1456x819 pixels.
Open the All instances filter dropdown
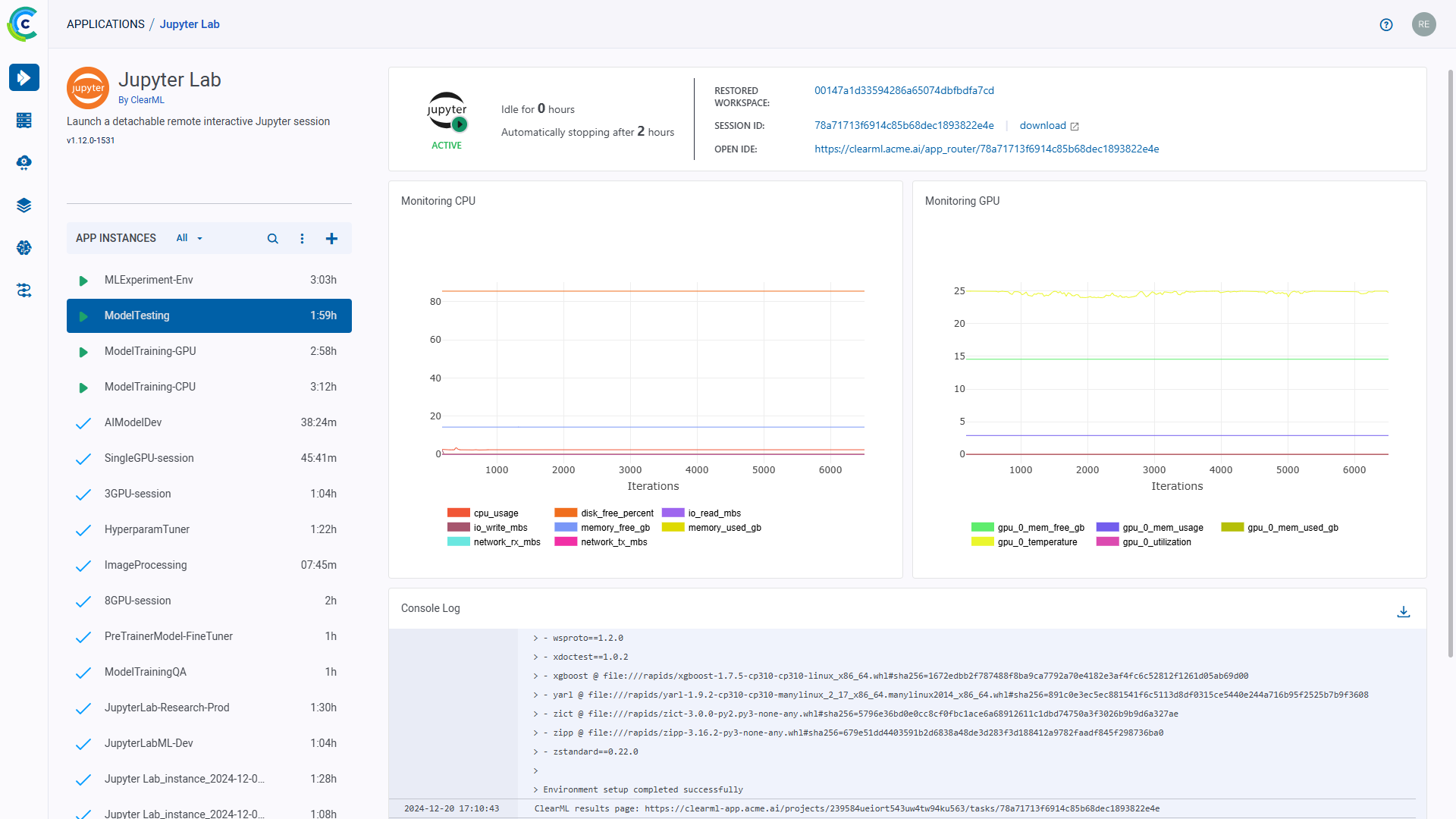(187, 238)
